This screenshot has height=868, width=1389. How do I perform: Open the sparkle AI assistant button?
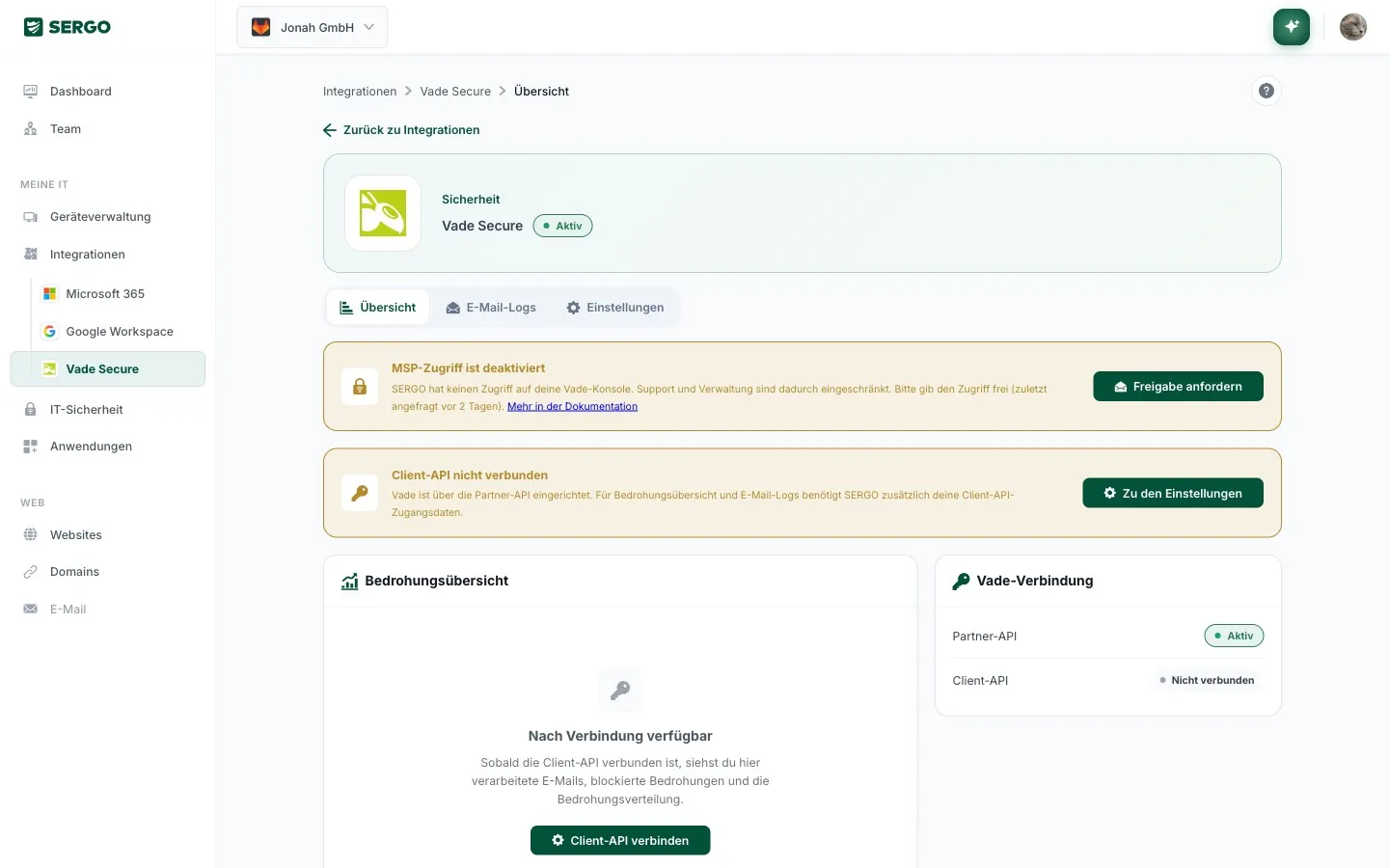(x=1292, y=27)
